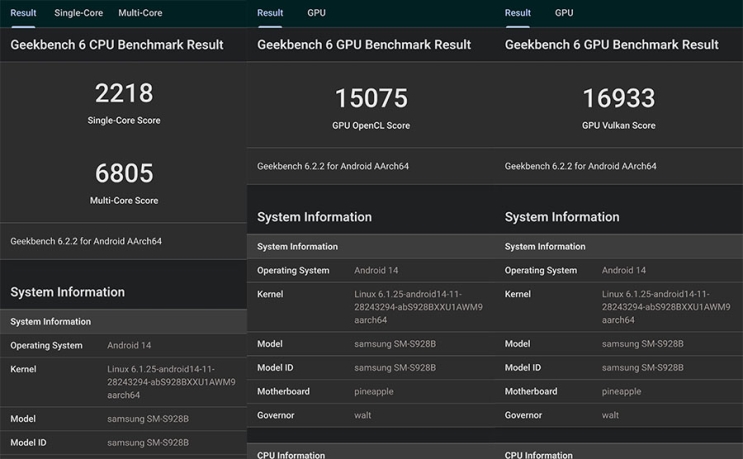The image size is (743, 459).
Task: Click the GPU OpenCL score 15075
Action: [371, 98]
